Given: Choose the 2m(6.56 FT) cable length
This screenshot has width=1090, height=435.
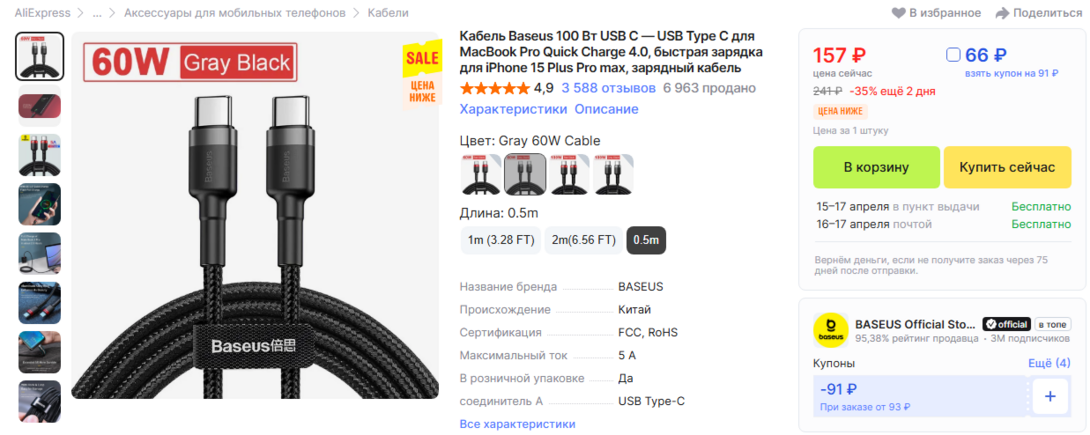Looking at the screenshot, I should (x=582, y=240).
